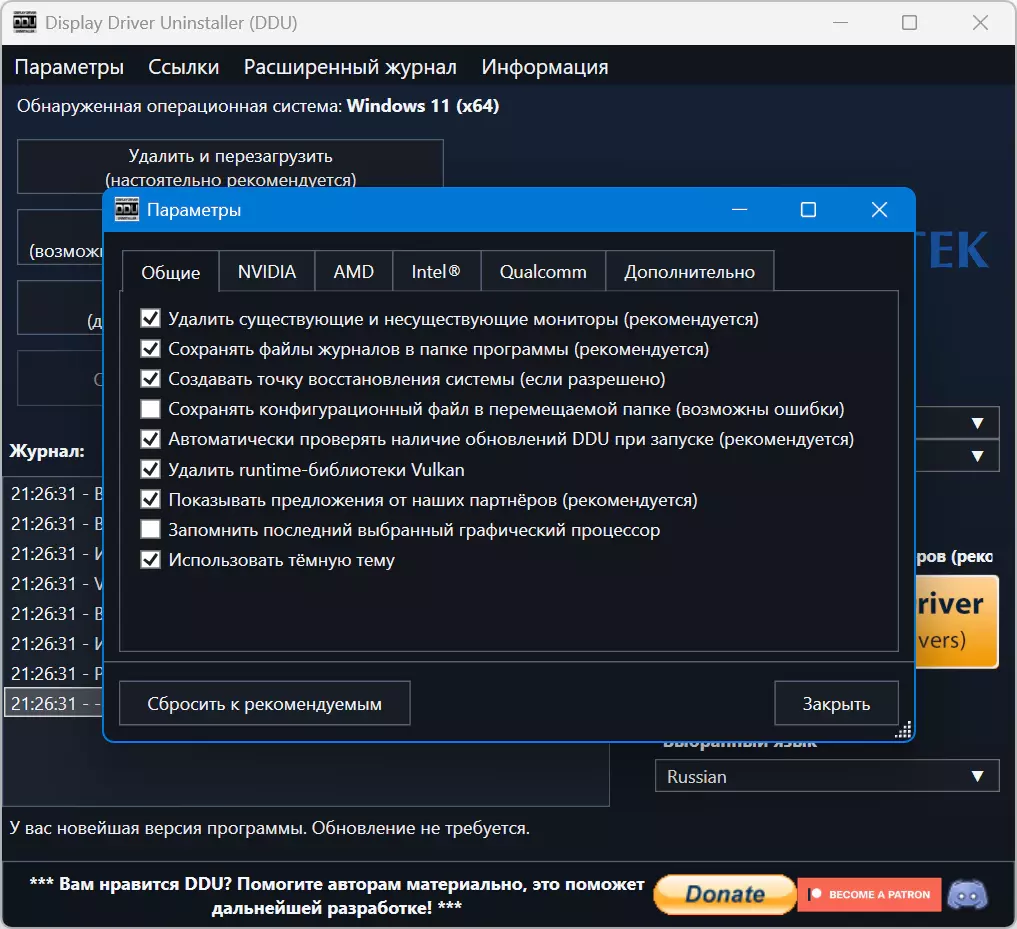Select the Intel® tab
Screen dimensions: 1017x929
click(x=436, y=271)
